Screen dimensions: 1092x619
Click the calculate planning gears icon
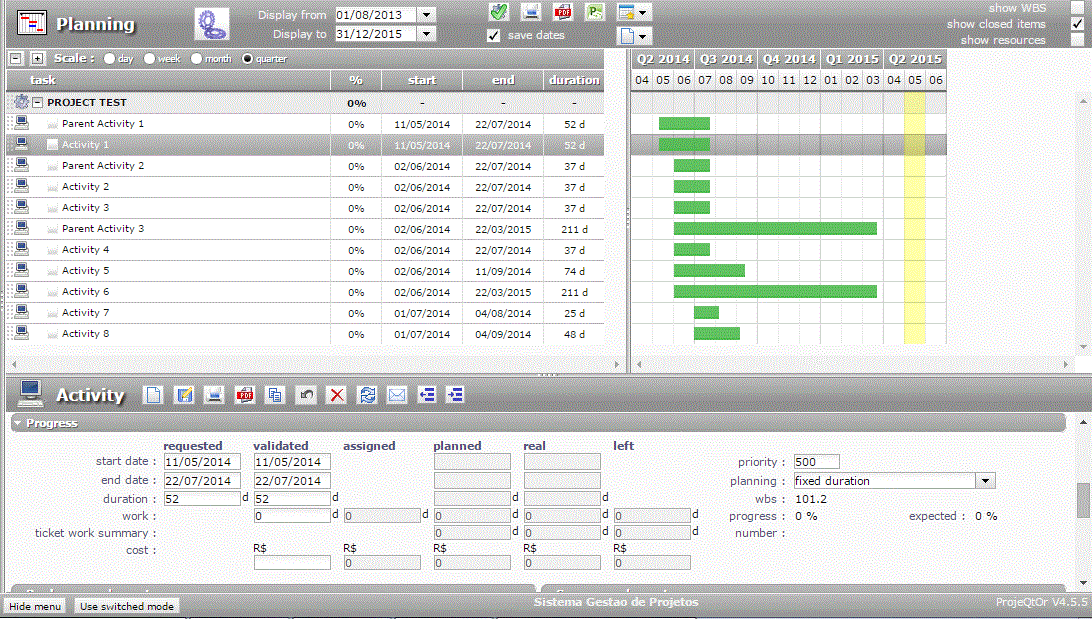click(x=211, y=23)
